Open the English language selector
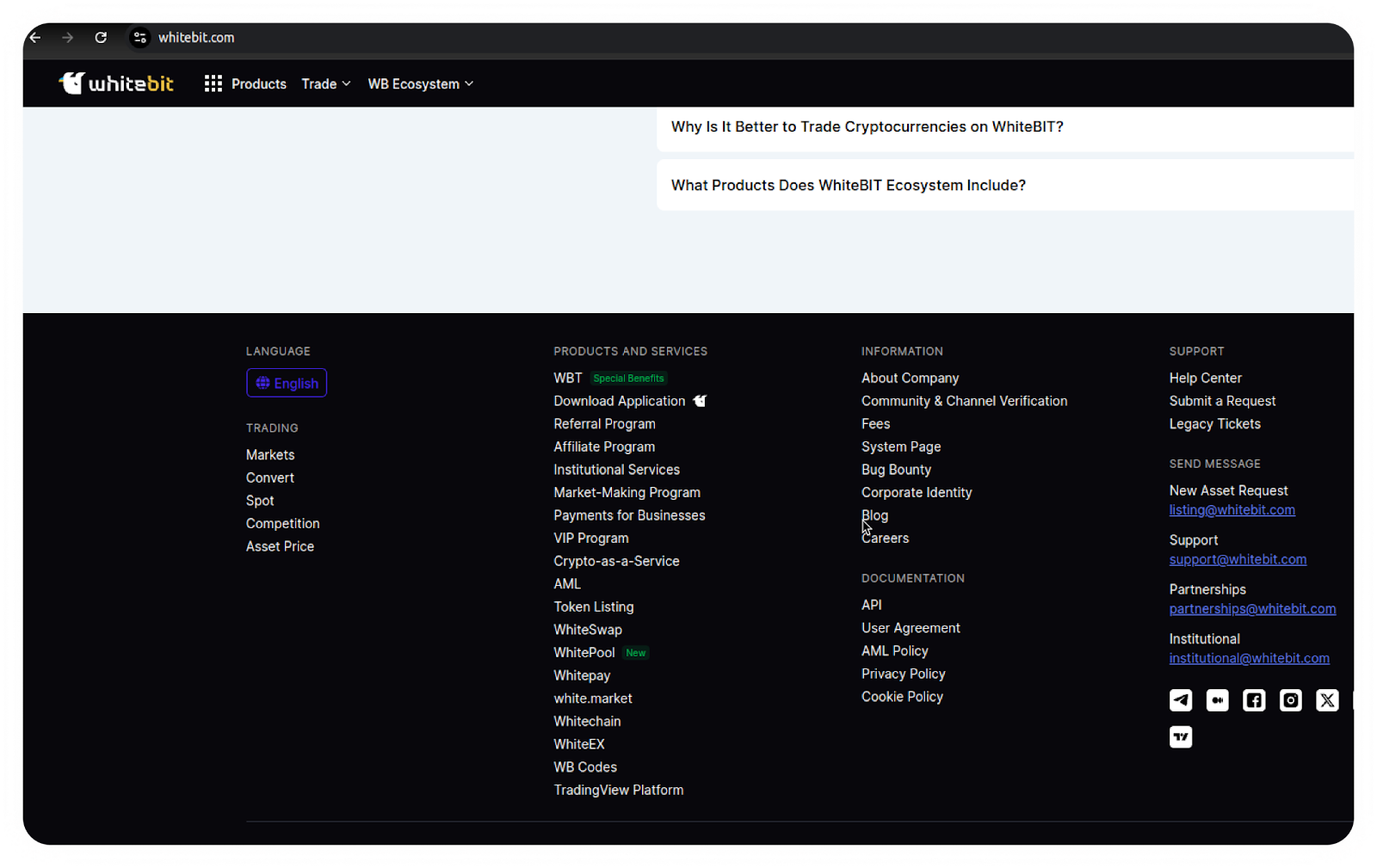This screenshot has width=1377, height=868. coord(287,383)
